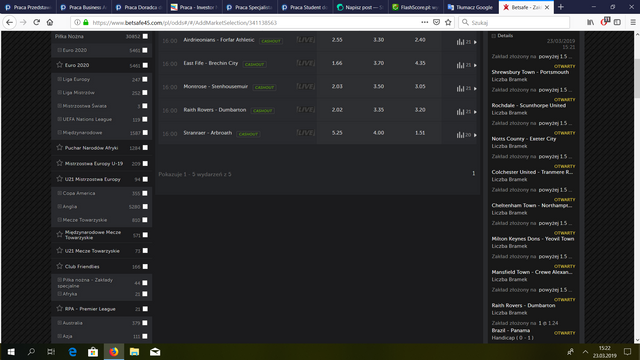The height and width of the screenshot is (360, 640).
Task: Open page actions three-dot menu
Action: [424, 22]
